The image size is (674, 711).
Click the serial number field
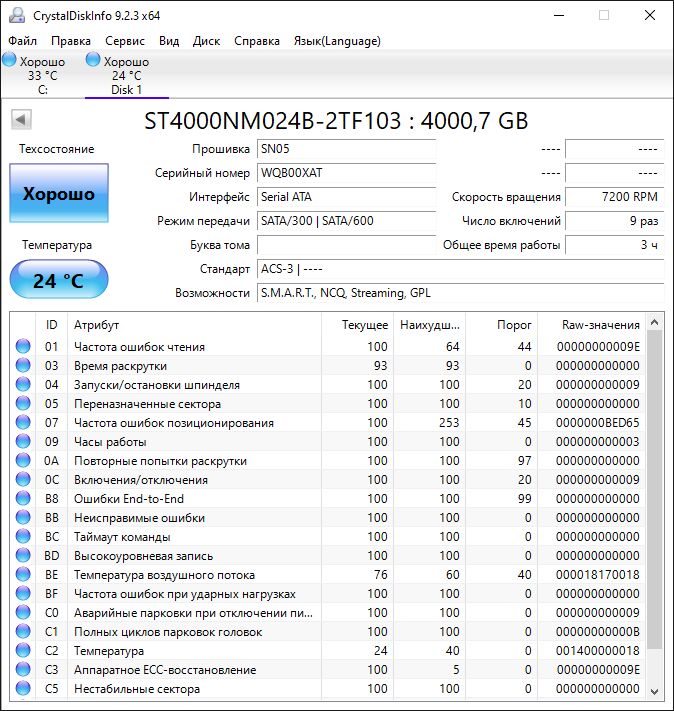click(346, 173)
